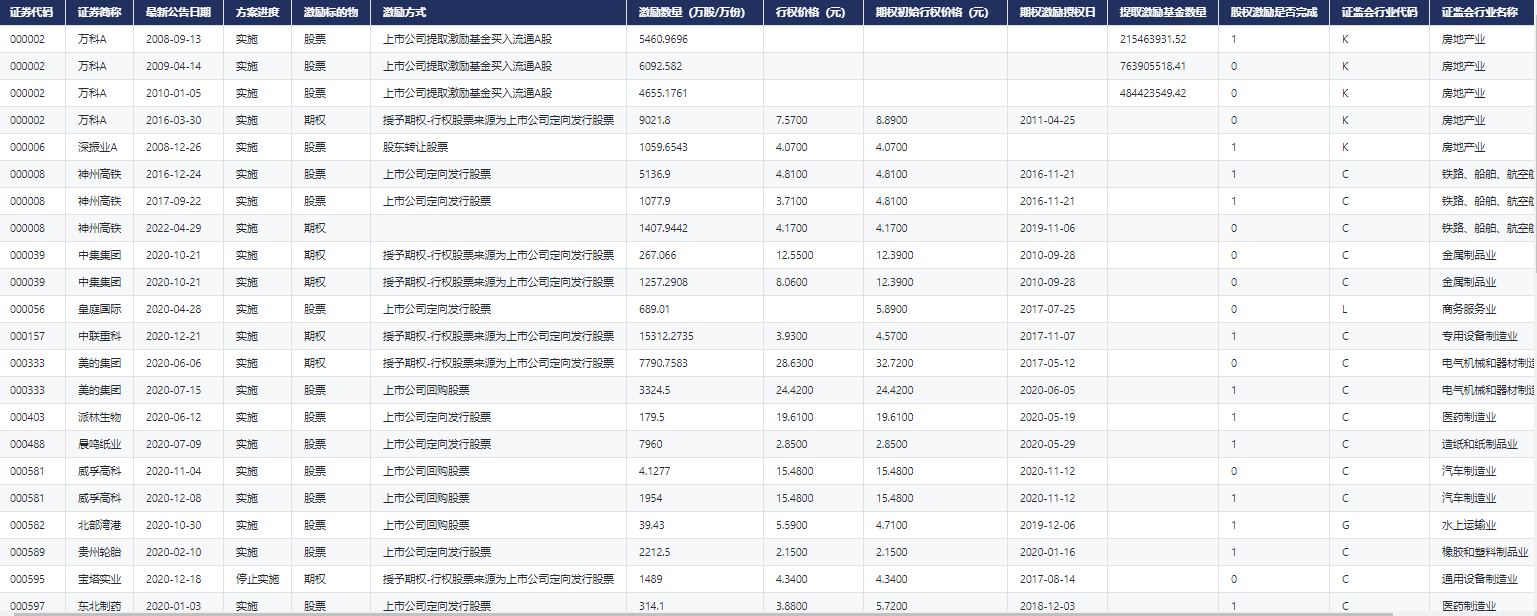Select the company name 皇庭国际
The image size is (1537, 616).
tap(99, 309)
